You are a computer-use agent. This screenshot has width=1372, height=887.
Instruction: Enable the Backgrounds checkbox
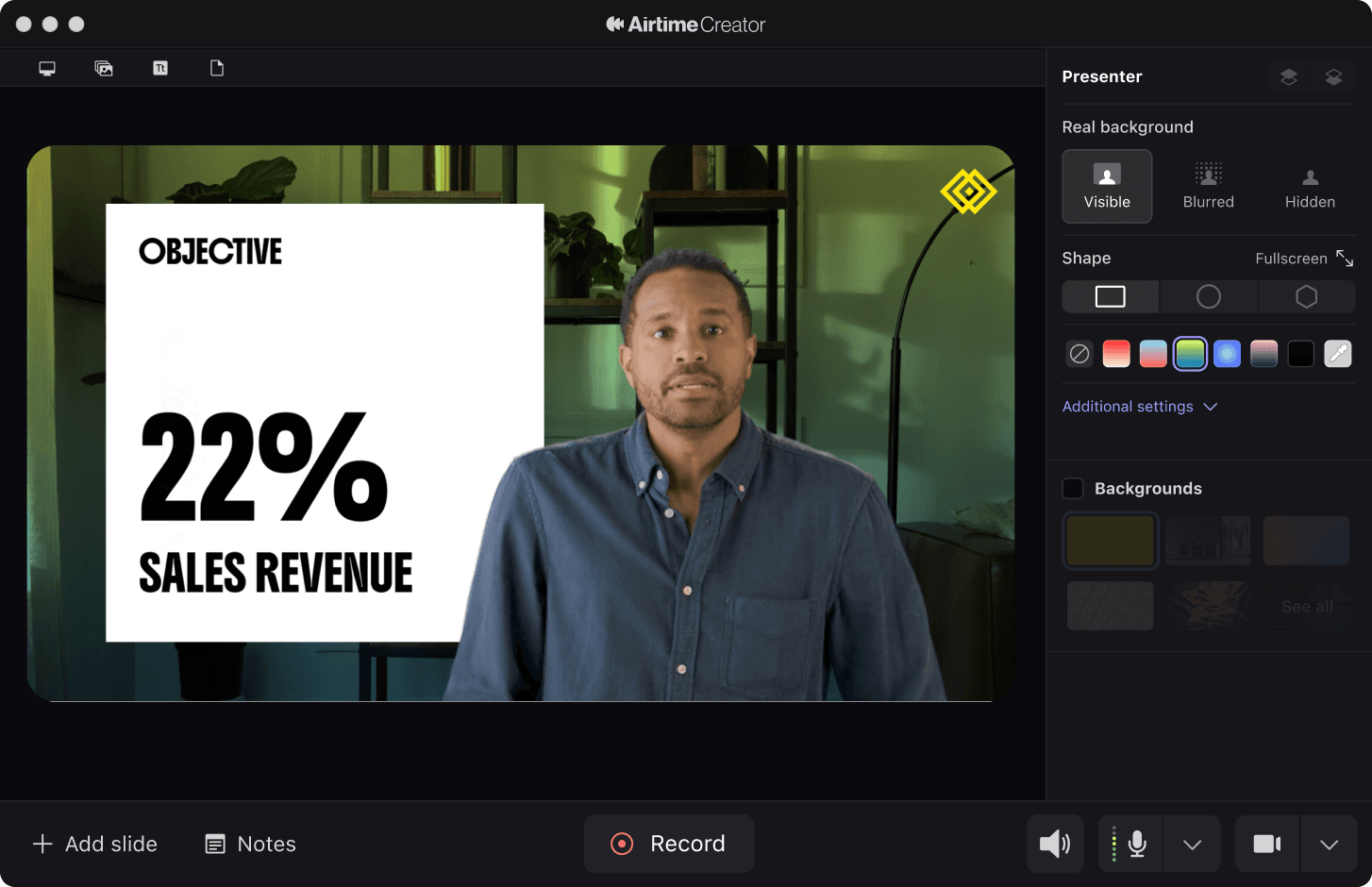click(1073, 489)
